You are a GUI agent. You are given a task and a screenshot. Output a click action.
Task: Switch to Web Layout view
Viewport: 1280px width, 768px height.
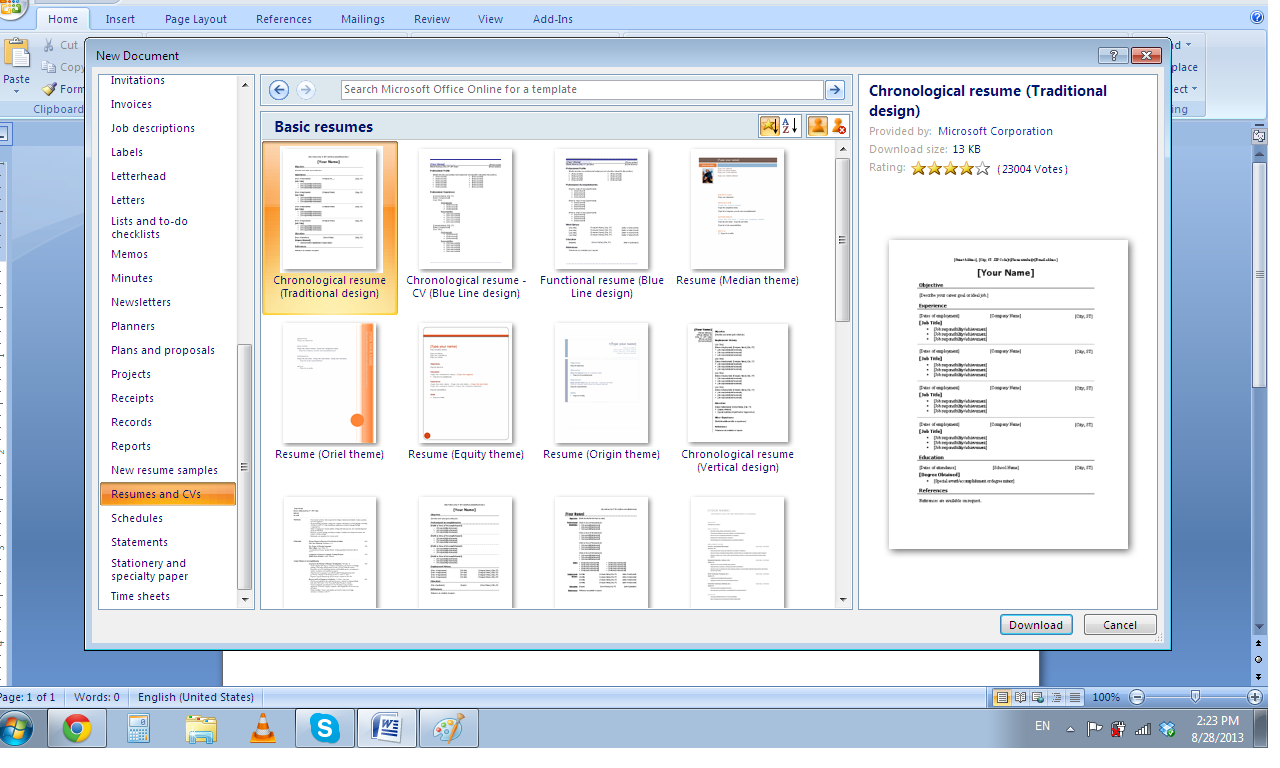tap(1039, 697)
